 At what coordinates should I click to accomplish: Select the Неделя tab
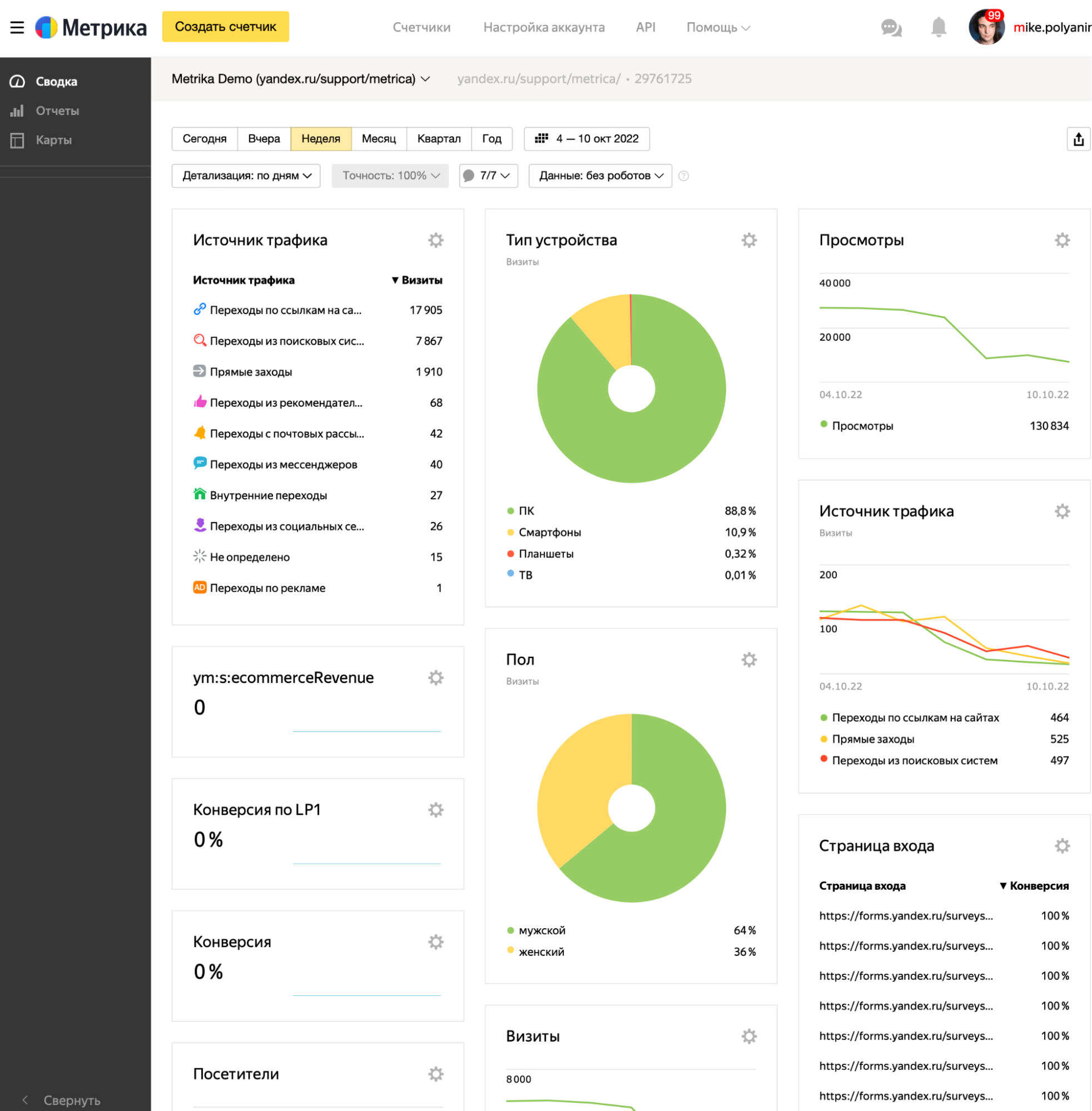point(320,138)
